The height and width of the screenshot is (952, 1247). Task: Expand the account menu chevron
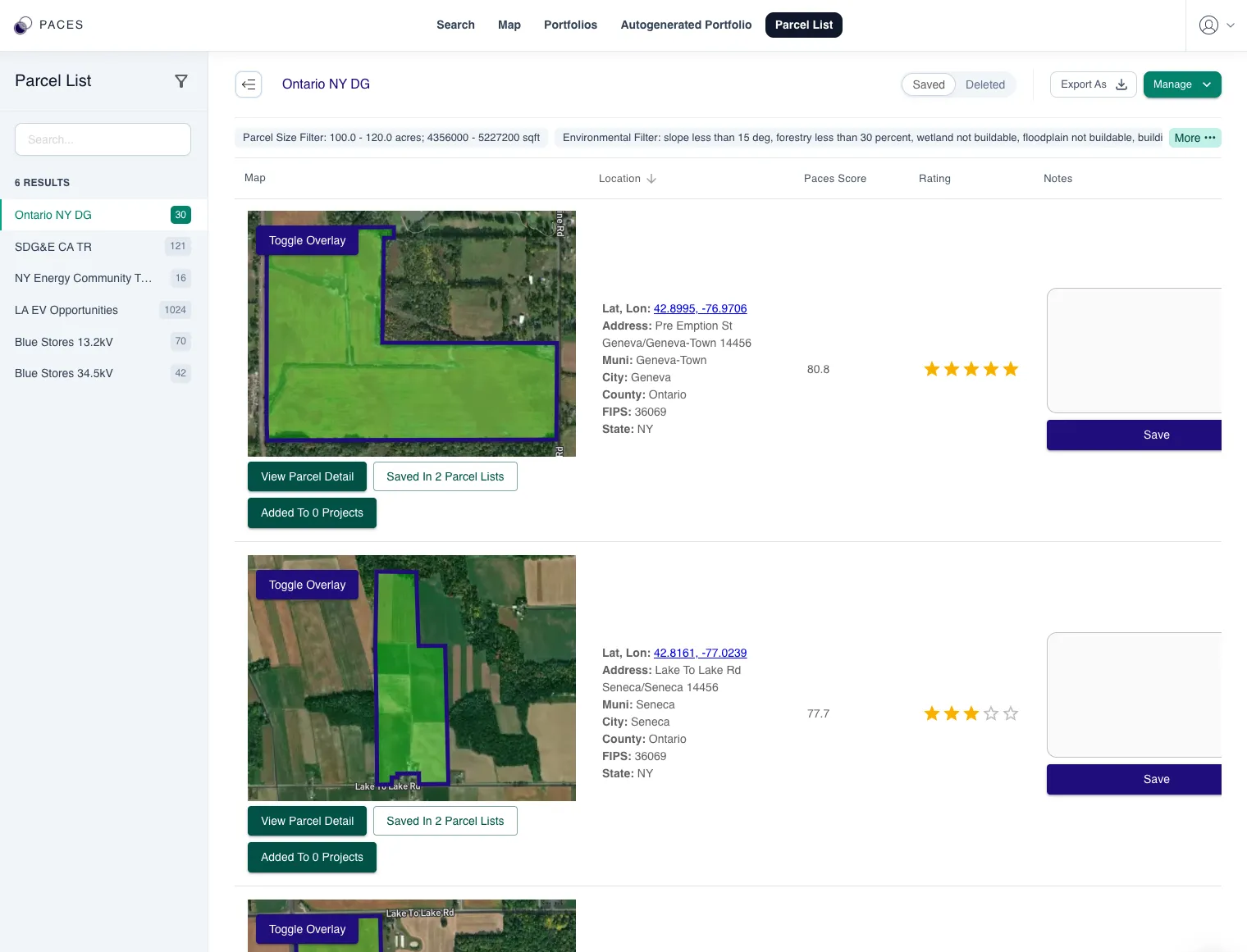[x=1231, y=25]
